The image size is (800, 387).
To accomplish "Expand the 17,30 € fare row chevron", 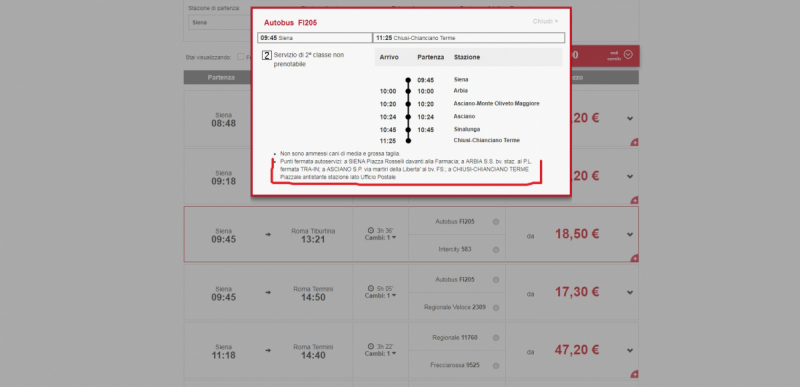I will [x=630, y=293].
